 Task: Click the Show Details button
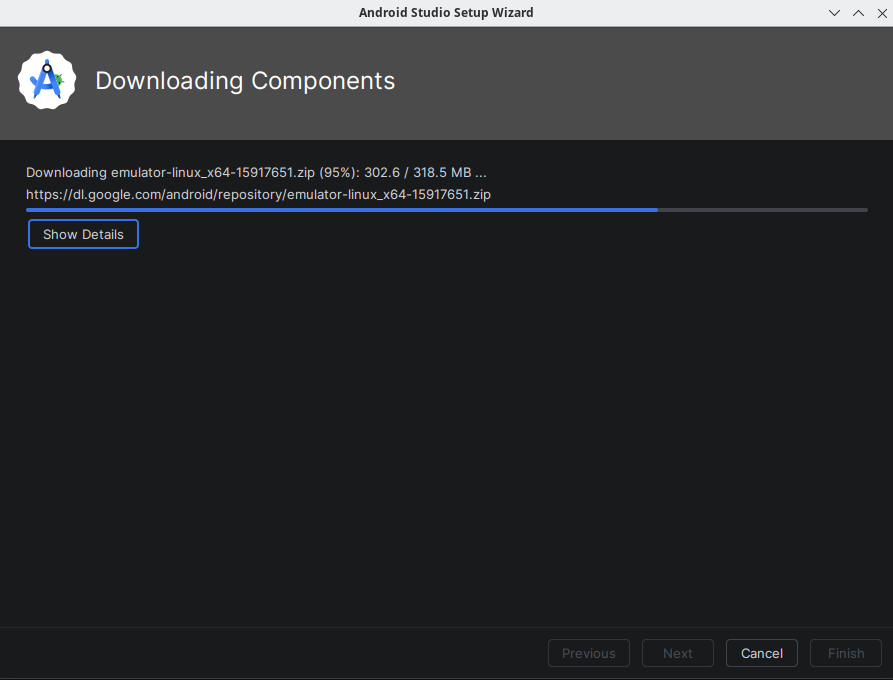pyautogui.click(x=83, y=234)
